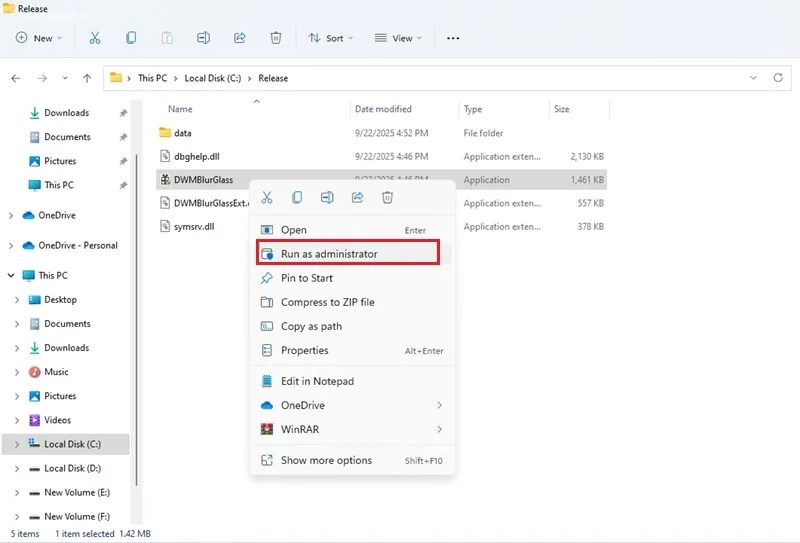Expand the address bar history dropdown
This screenshot has width=800, height=543.
(x=753, y=78)
